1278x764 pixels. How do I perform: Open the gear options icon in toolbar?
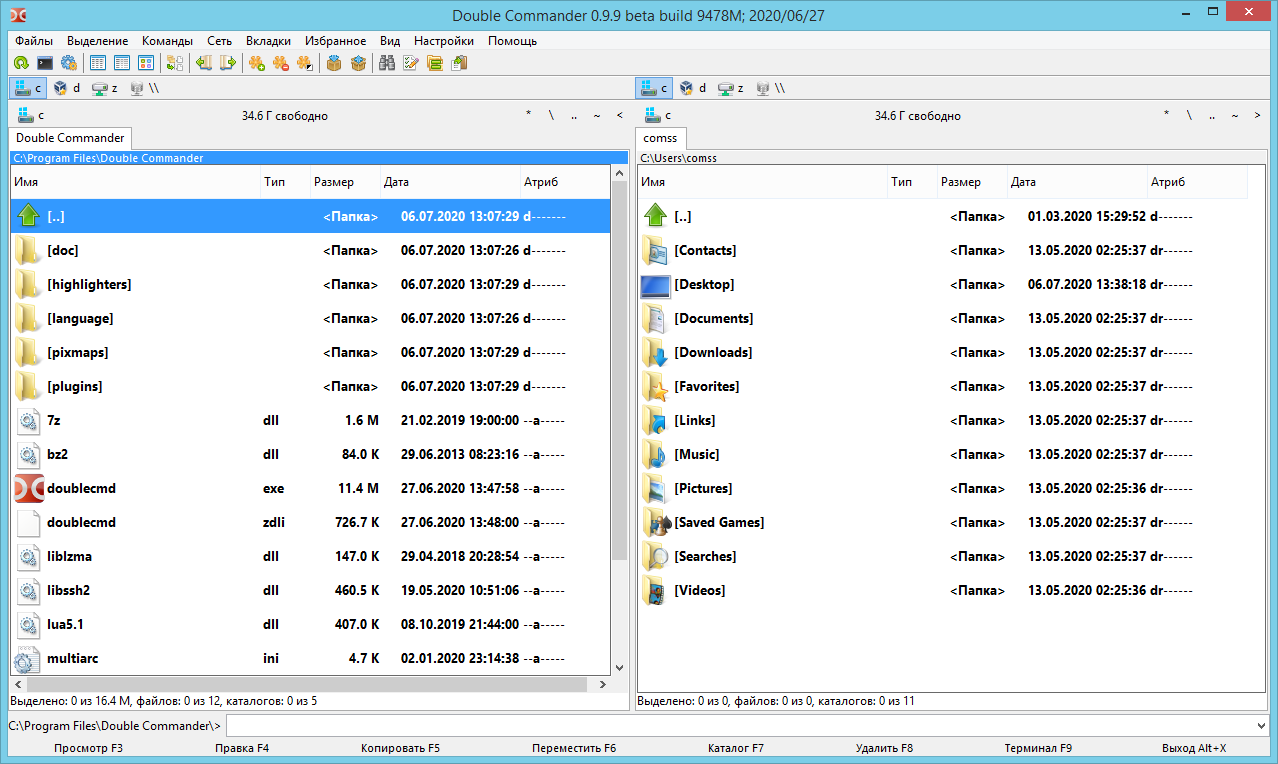tap(69, 63)
